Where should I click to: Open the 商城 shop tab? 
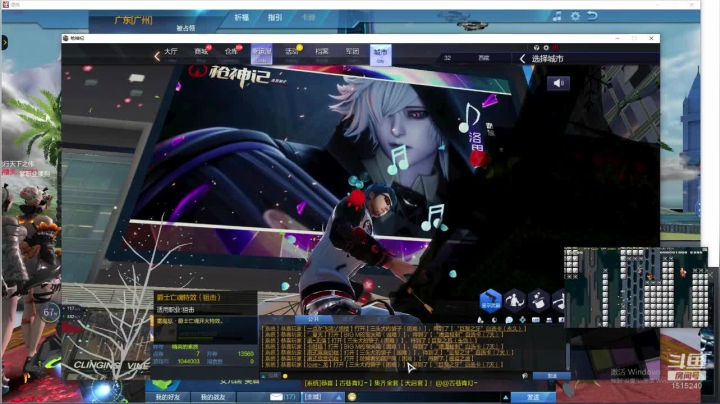201,53
